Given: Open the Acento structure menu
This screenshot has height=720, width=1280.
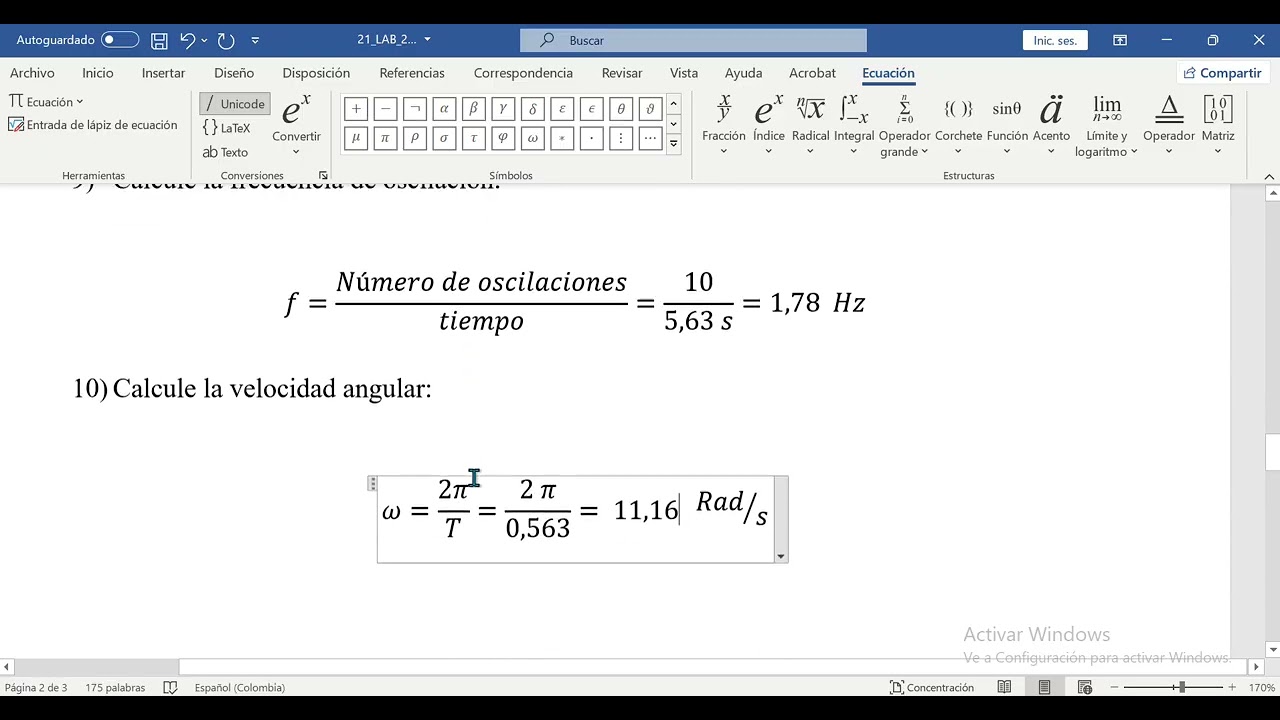Looking at the screenshot, I should [x=1051, y=125].
